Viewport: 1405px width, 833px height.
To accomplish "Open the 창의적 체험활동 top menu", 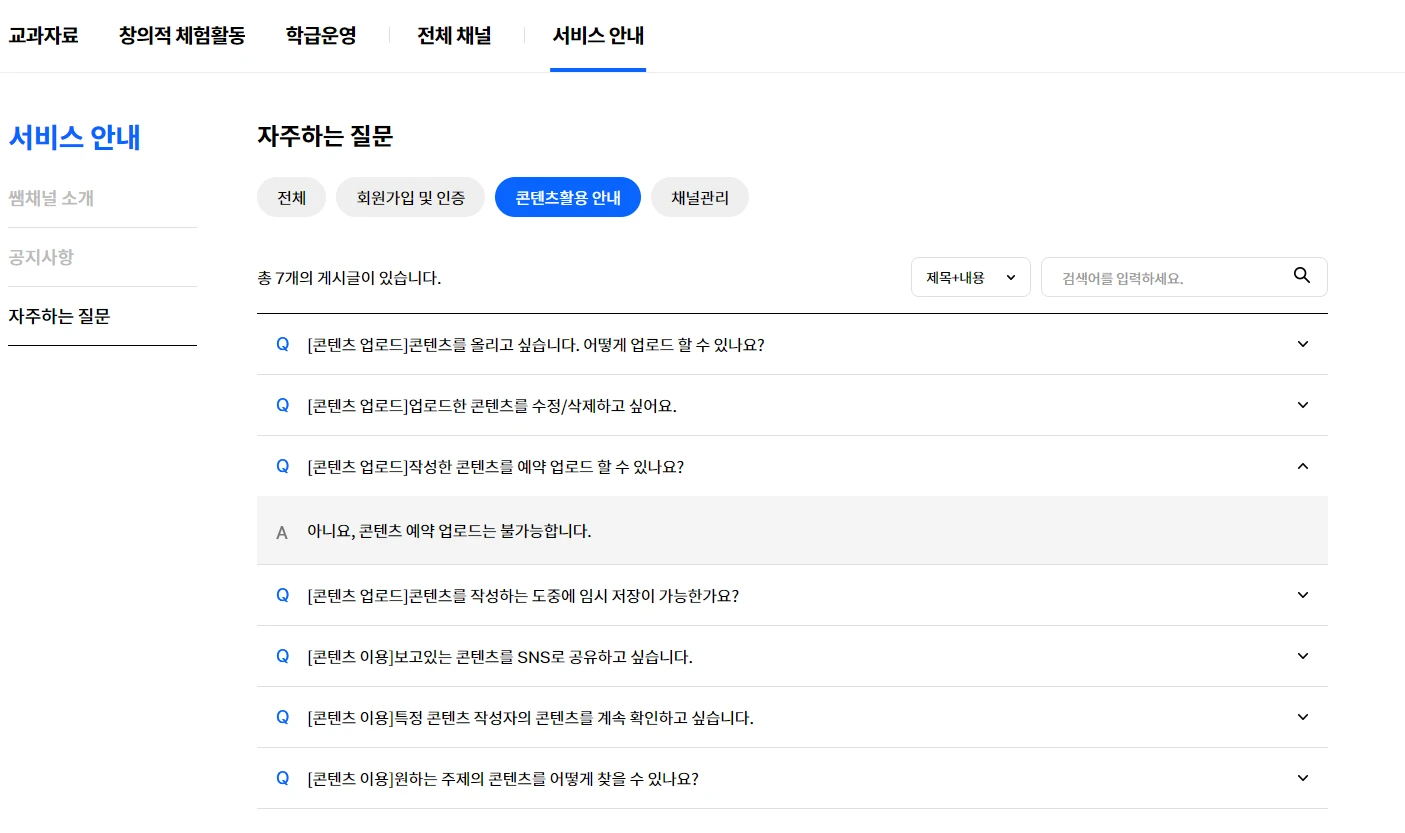I will tap(182, 36).
